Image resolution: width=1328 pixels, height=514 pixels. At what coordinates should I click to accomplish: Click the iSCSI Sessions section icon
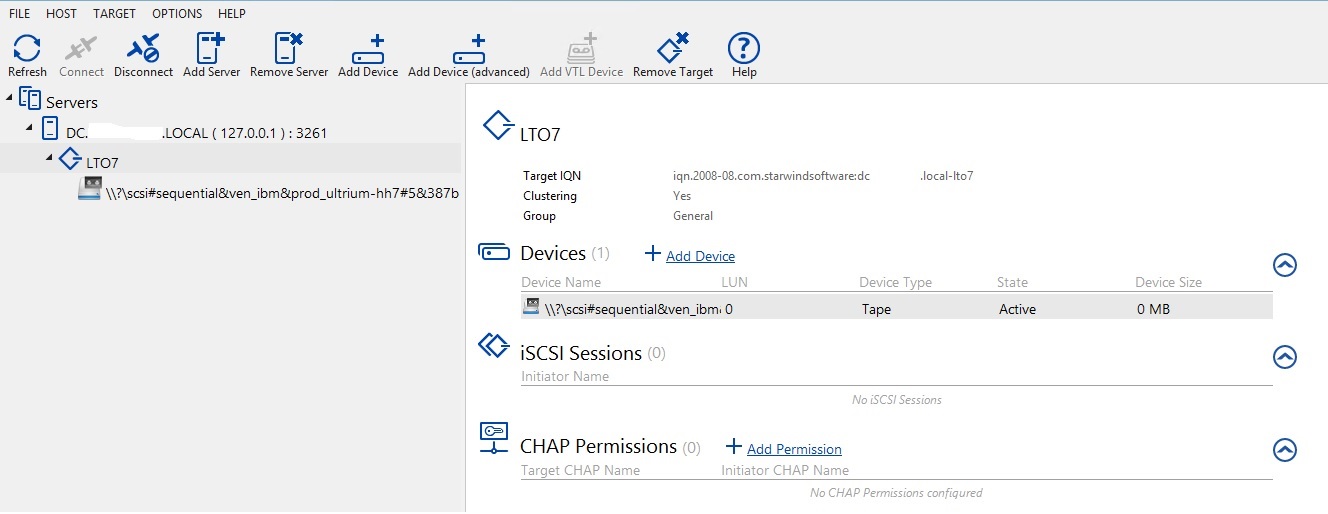494,345
